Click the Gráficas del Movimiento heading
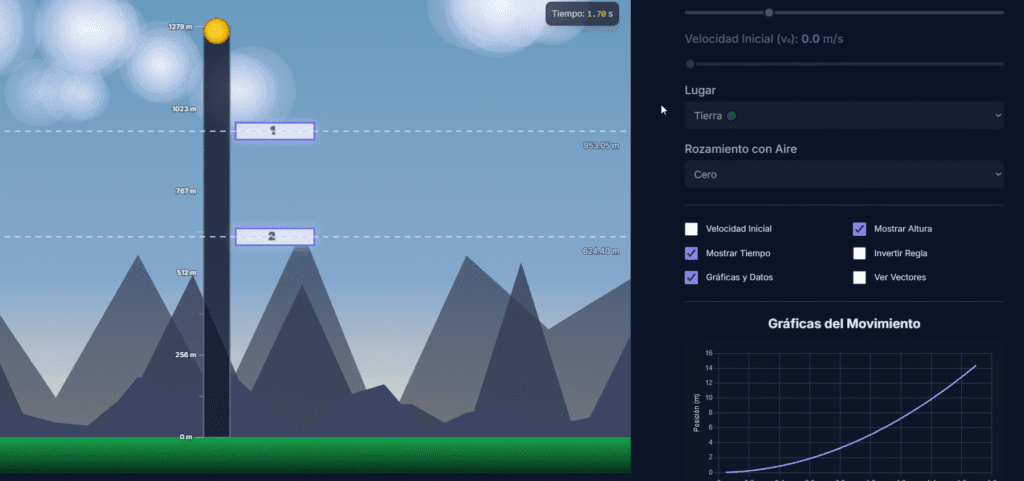 (843, 324)
